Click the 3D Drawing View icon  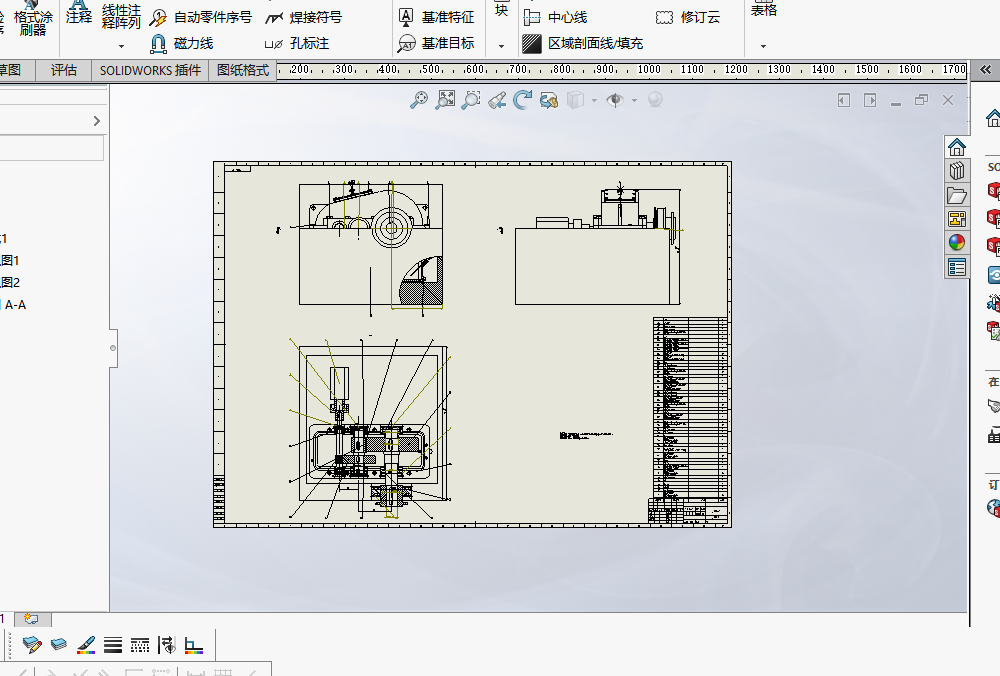(x=548, y=100)
